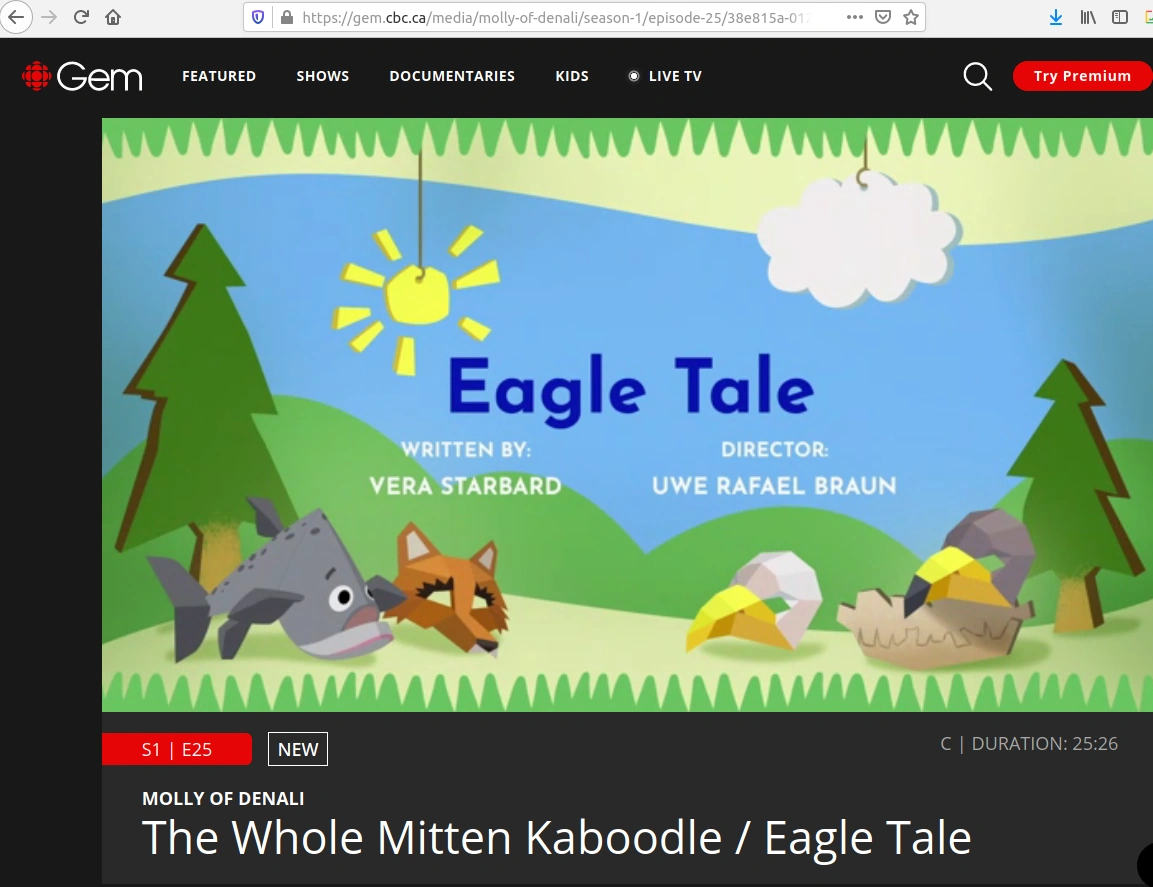Bookmark this page with the star icon

(911, 17)
